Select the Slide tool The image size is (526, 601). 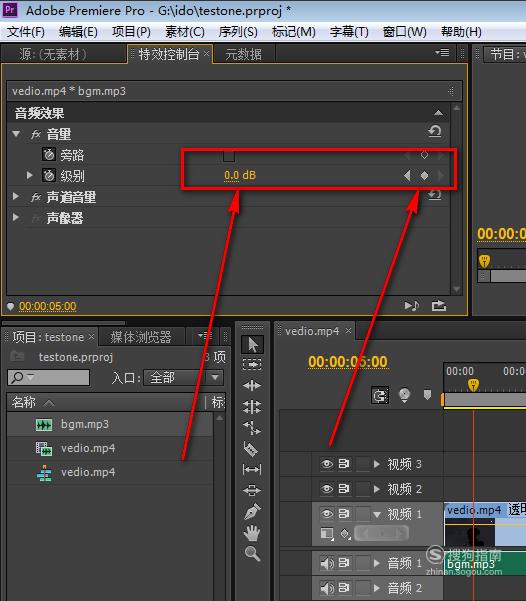coord(252,490)
